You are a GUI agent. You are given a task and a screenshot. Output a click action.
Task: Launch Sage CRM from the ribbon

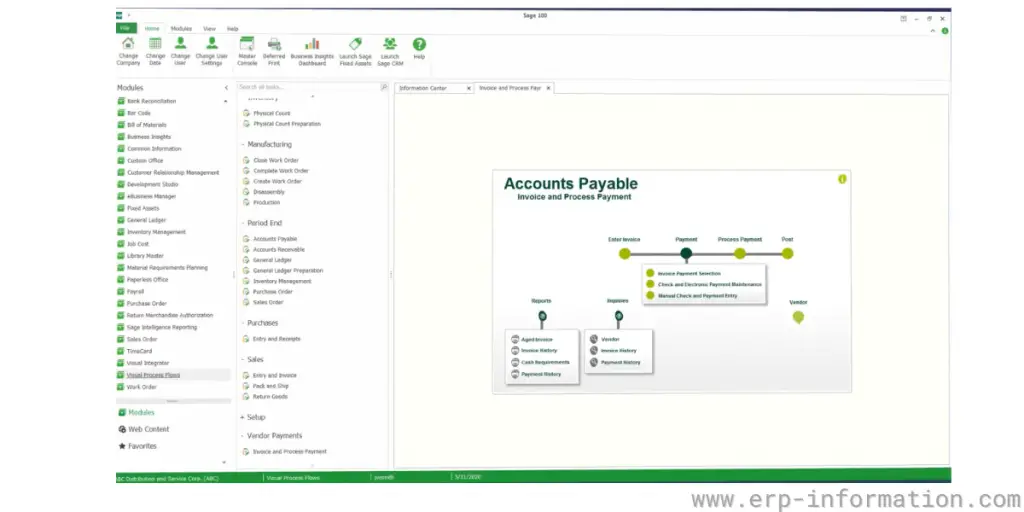tap(390, 52)
